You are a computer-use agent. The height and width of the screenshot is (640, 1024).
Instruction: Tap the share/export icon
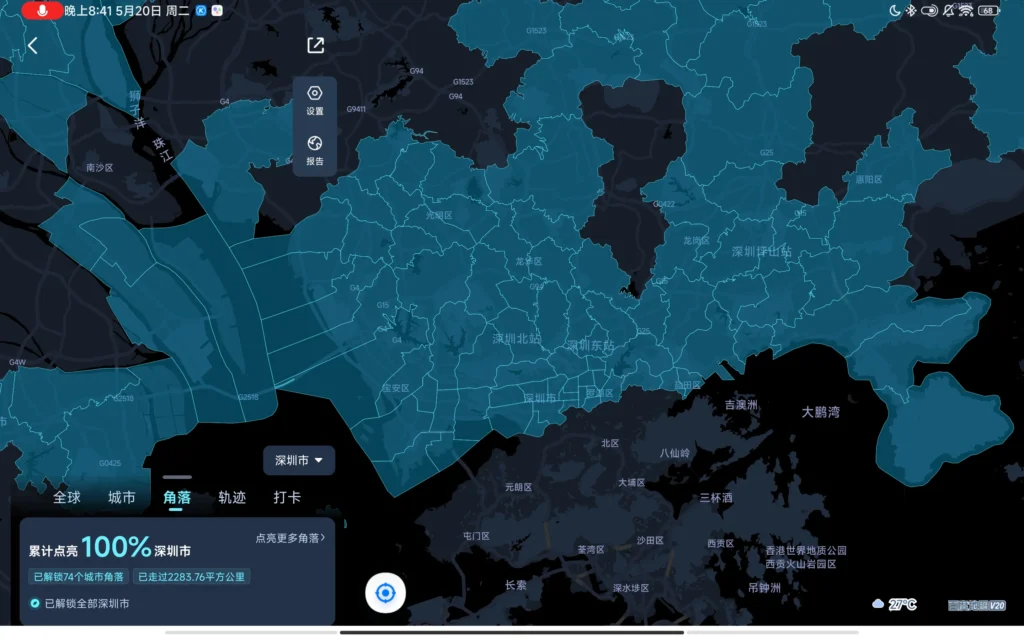pyautogui.click(x=315, y=45)
